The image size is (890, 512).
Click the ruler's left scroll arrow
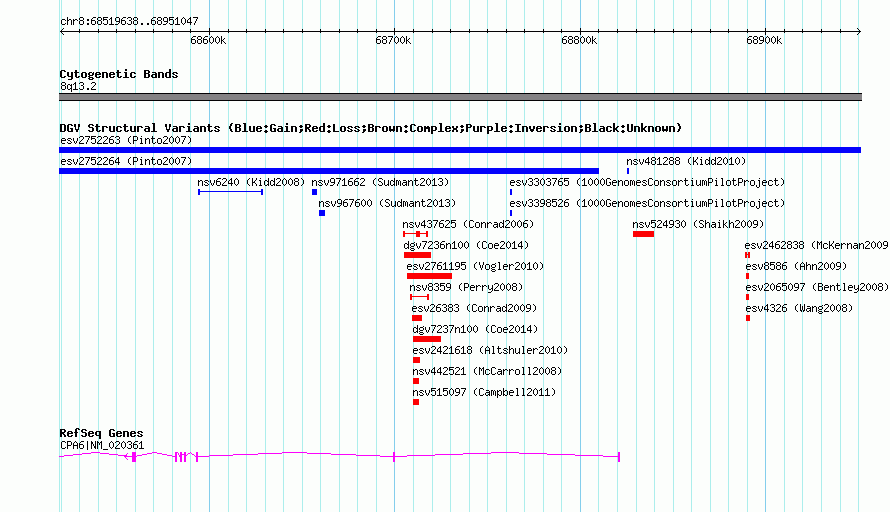coord(62,31)
